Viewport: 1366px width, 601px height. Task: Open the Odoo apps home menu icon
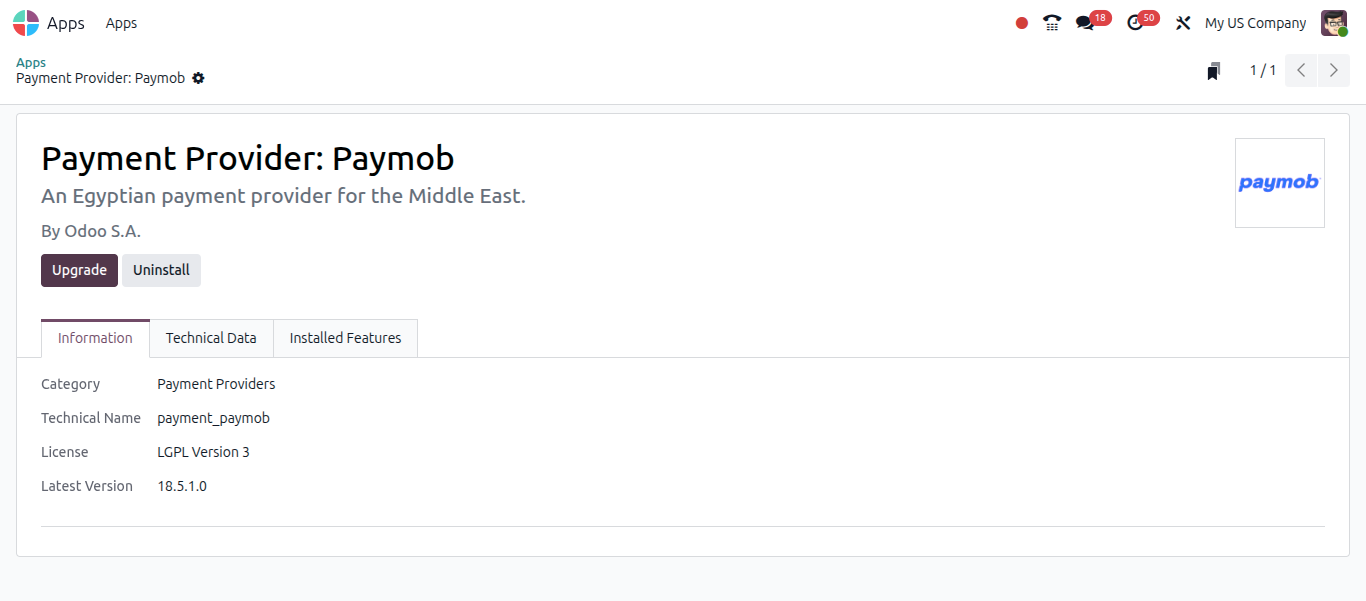point(26,23)
